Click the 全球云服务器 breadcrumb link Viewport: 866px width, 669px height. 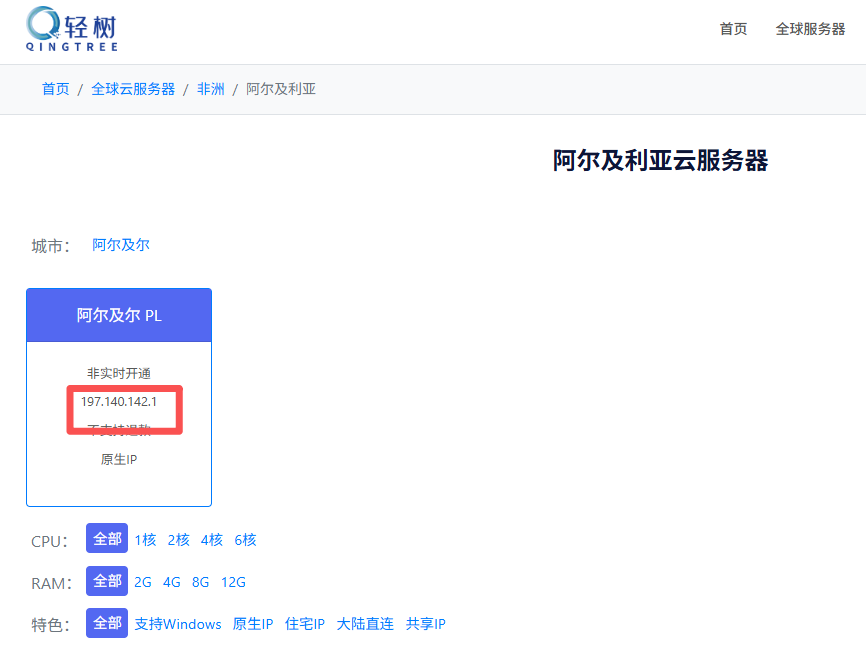(x=133, y=89)
